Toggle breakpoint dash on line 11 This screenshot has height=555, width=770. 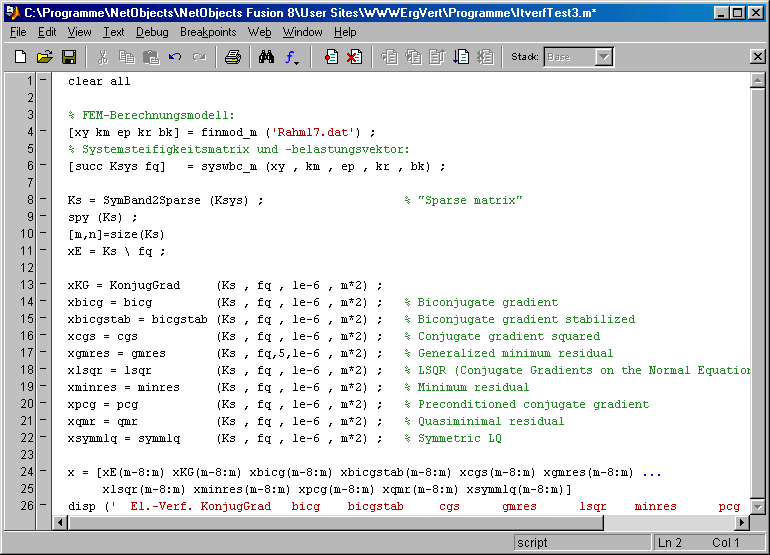[x=43, y=250]
